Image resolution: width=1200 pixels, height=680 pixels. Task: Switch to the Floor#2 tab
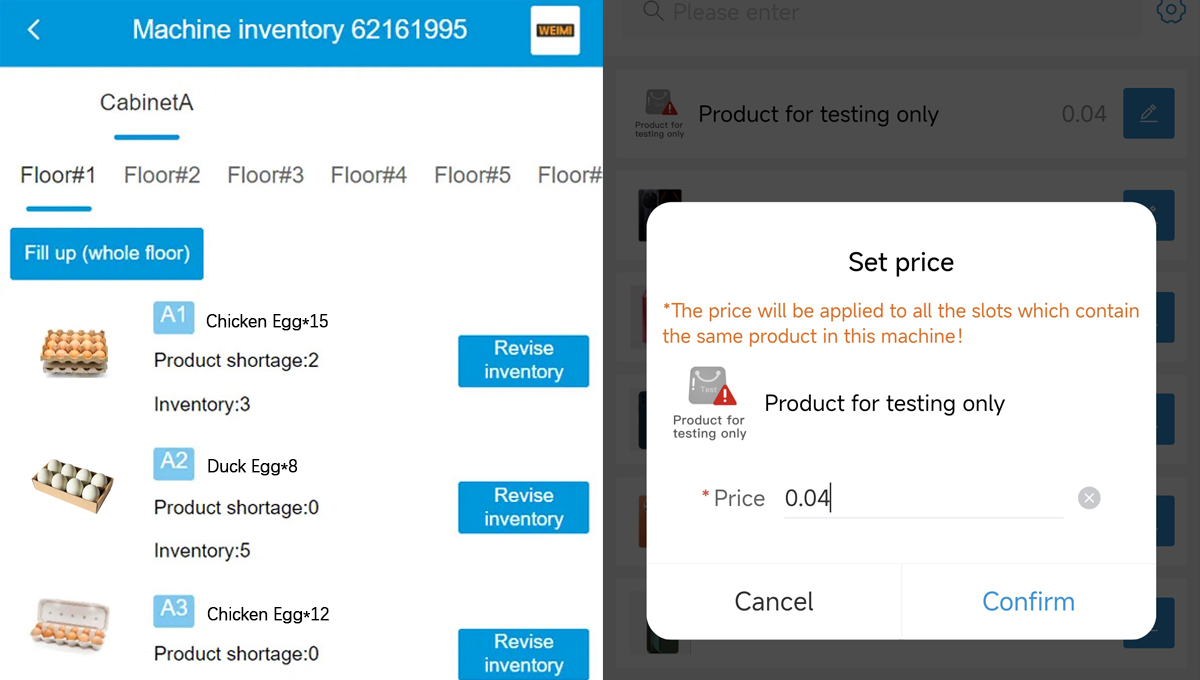pos(162,175)
